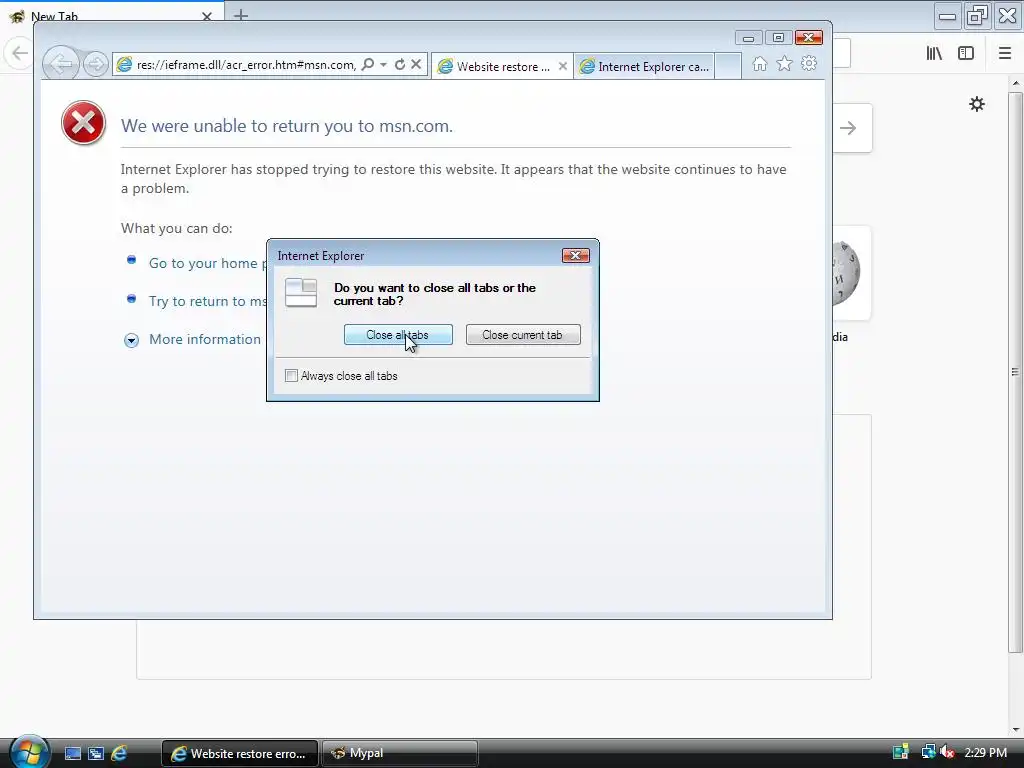
Task: Open a new blank IE tab
Action: (x=728, y=66)
